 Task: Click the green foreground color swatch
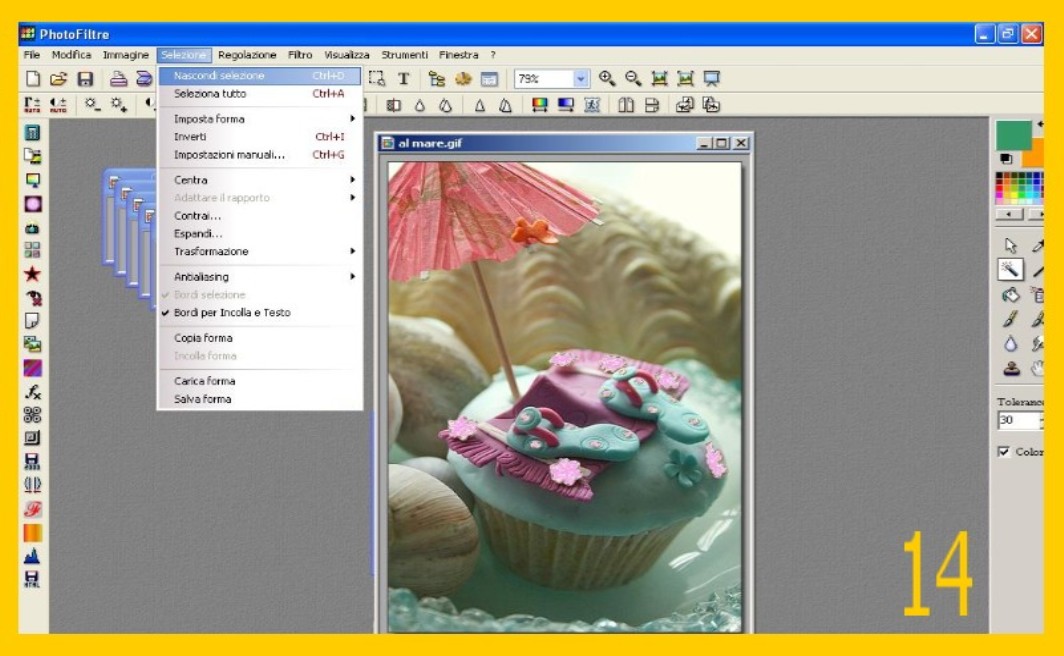click(1013, 135)
